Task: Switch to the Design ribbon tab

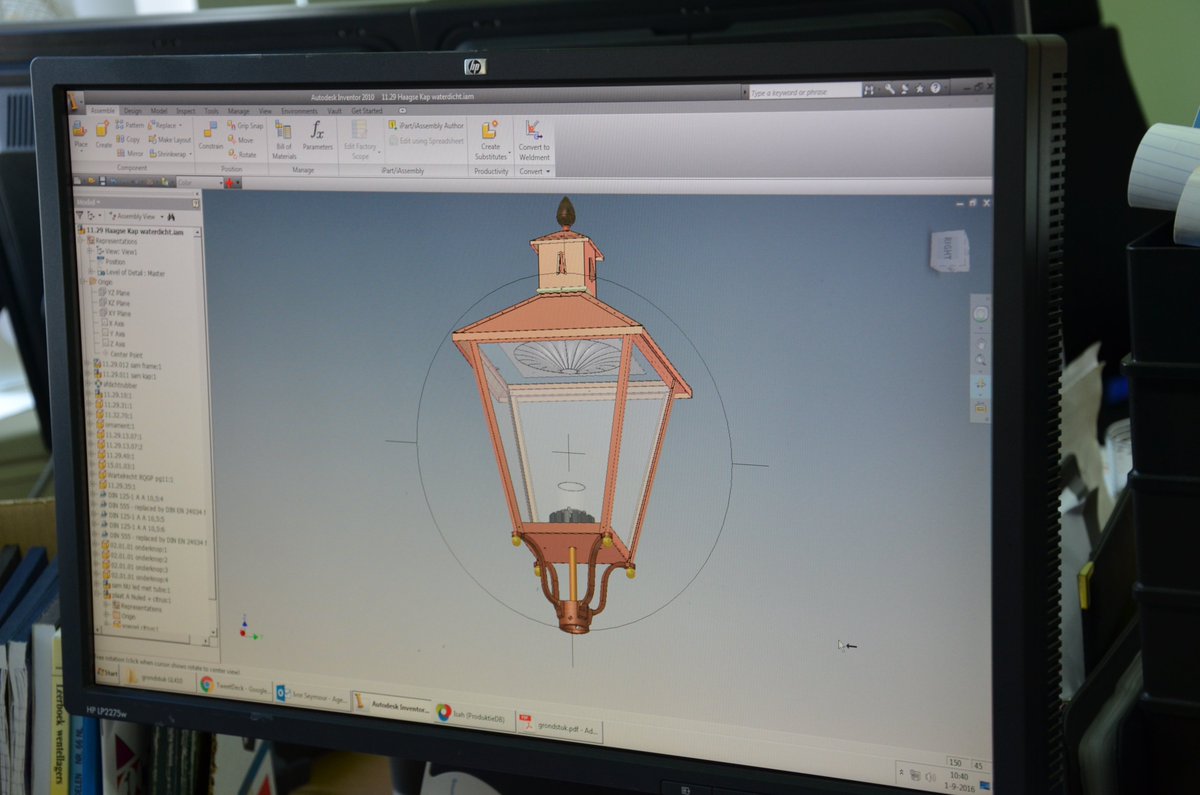Action: pos(133,110)
